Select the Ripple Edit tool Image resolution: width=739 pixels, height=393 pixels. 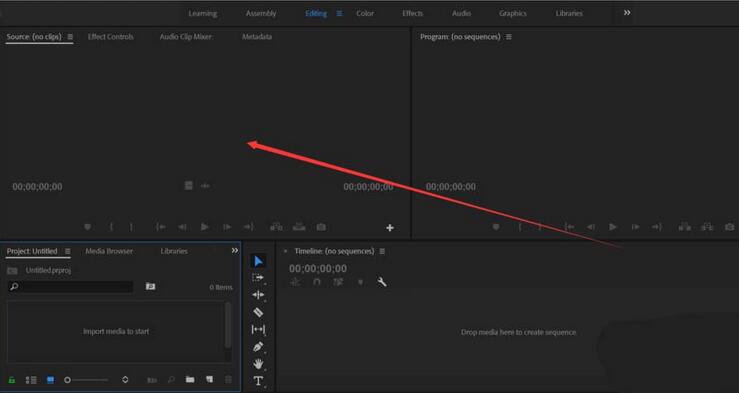258,295
